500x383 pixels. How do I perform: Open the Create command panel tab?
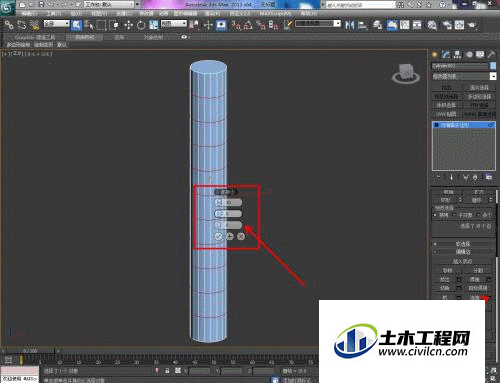click(435, 55)
